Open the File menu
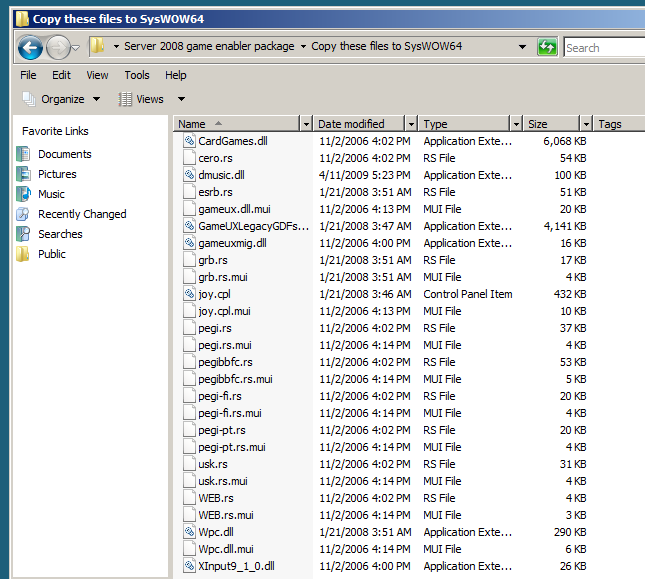Screen dimensions: 645x579 pos(28,75)
